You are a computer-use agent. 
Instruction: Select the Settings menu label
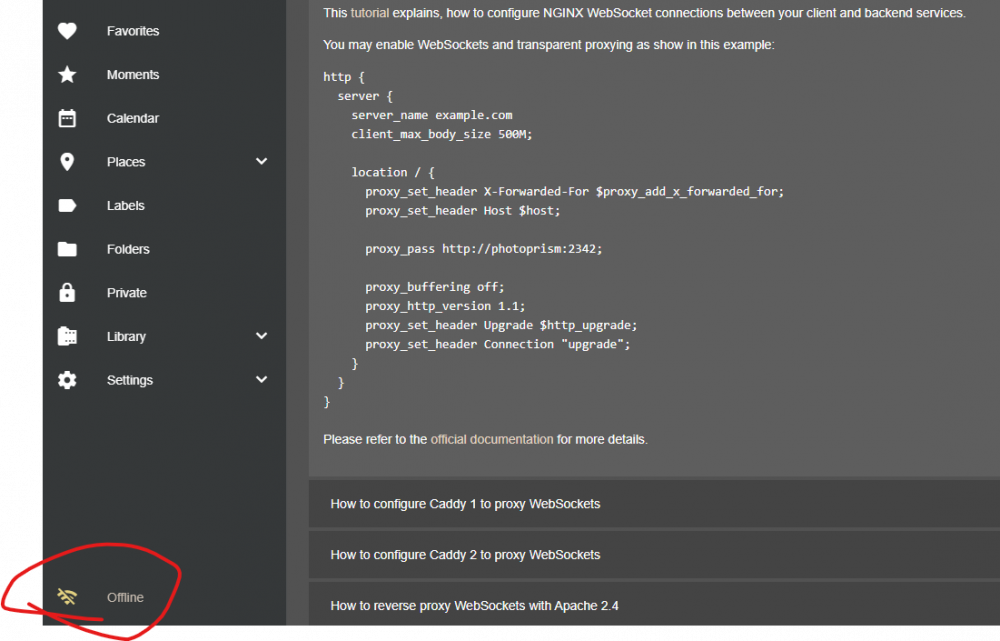[x=130, y=380]
